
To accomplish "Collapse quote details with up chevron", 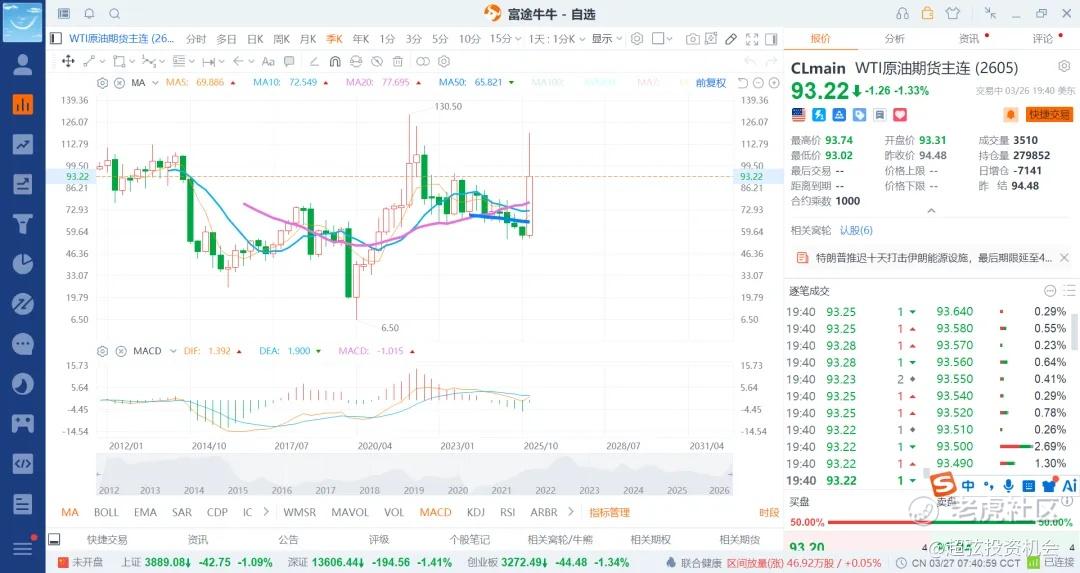I will pyautogui.click(x=931, y=211).
